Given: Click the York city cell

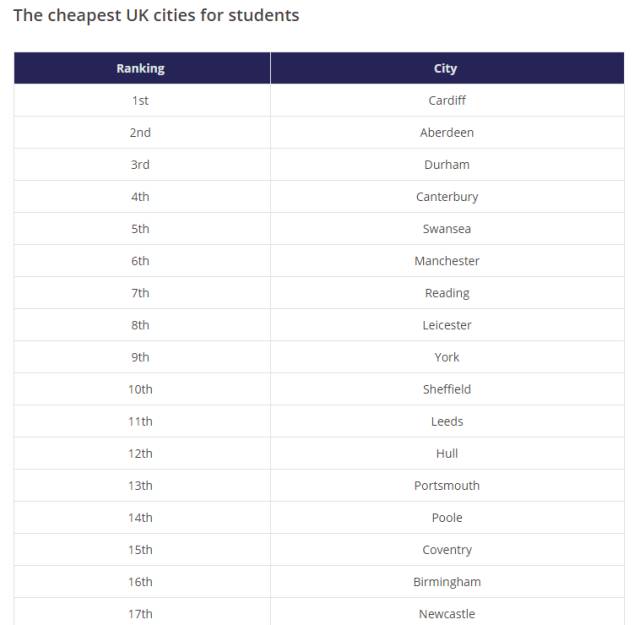Looking at the screenshot, I should tap(447, 357).
